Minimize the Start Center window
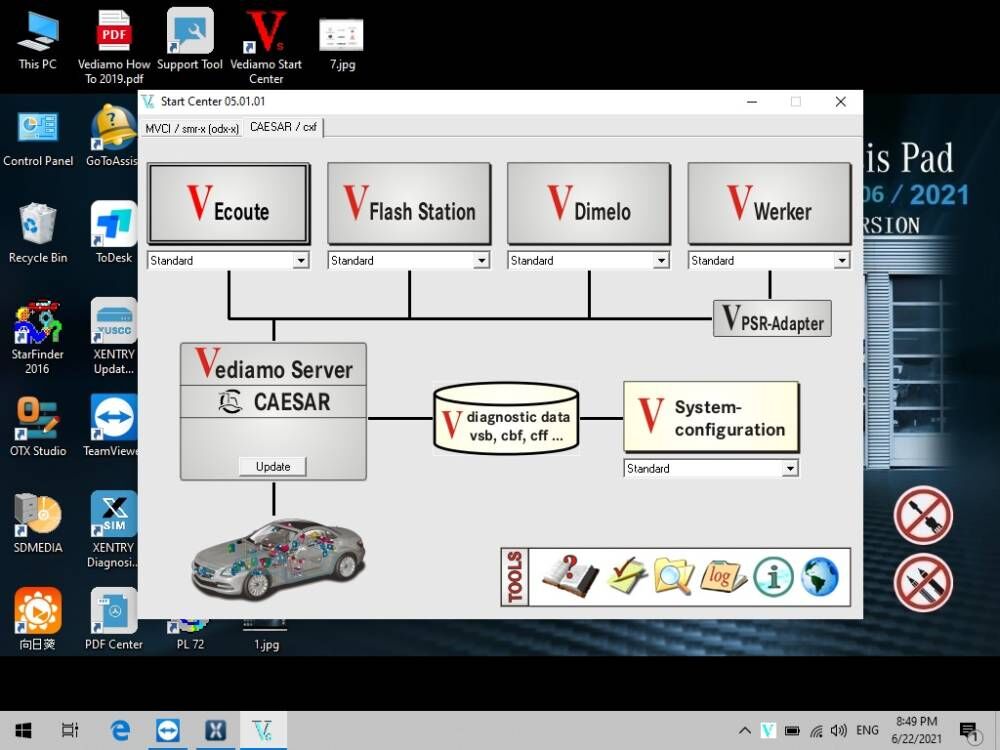Image resolution: width=1000 pixels, height=750 pixels. pos(752,102)
